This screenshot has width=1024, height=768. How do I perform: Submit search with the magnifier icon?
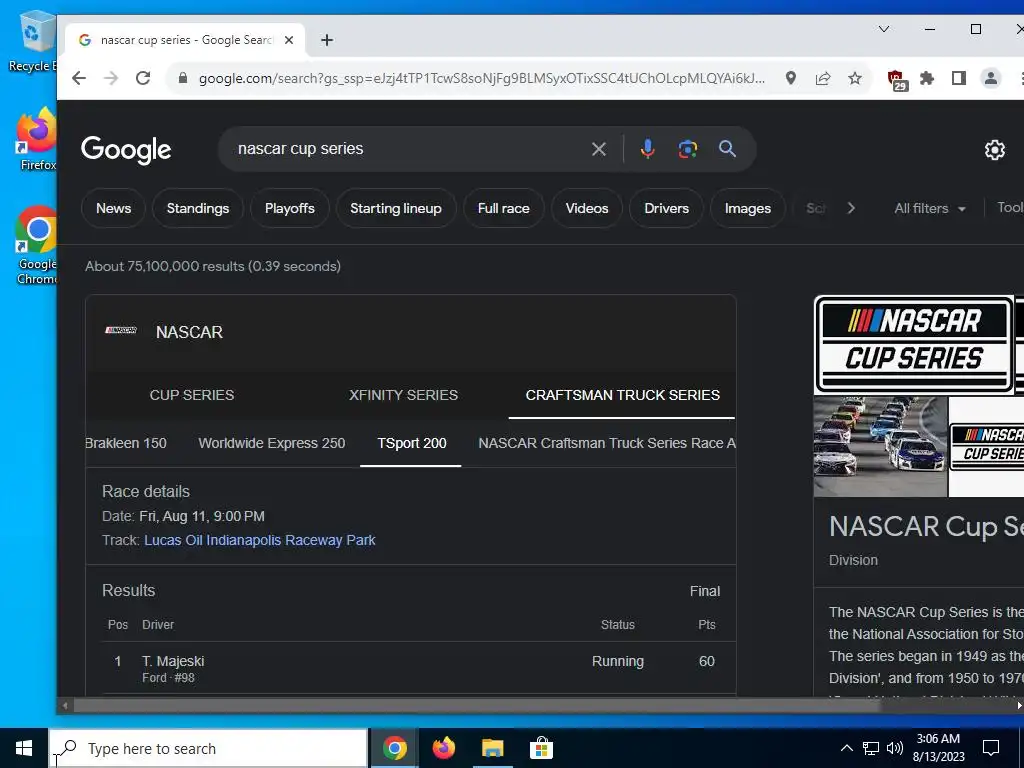coord(728,149)
